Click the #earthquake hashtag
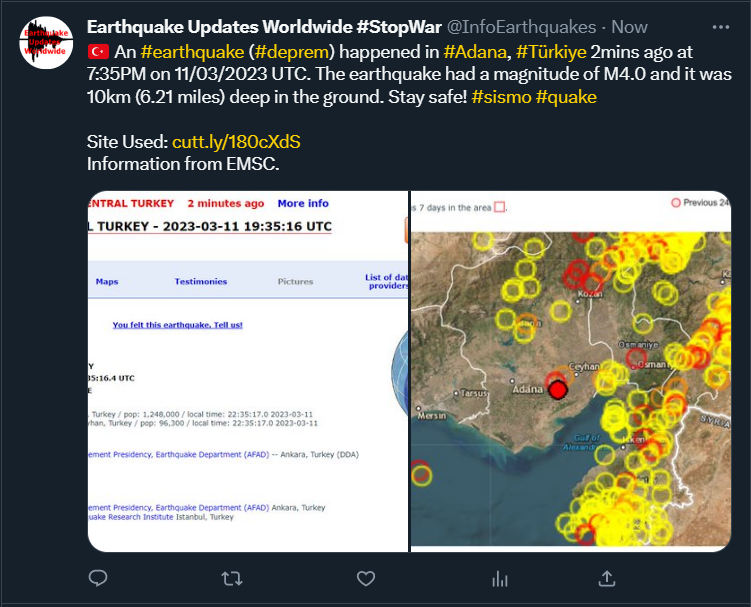The image size is (751, 607). point(190,51)
